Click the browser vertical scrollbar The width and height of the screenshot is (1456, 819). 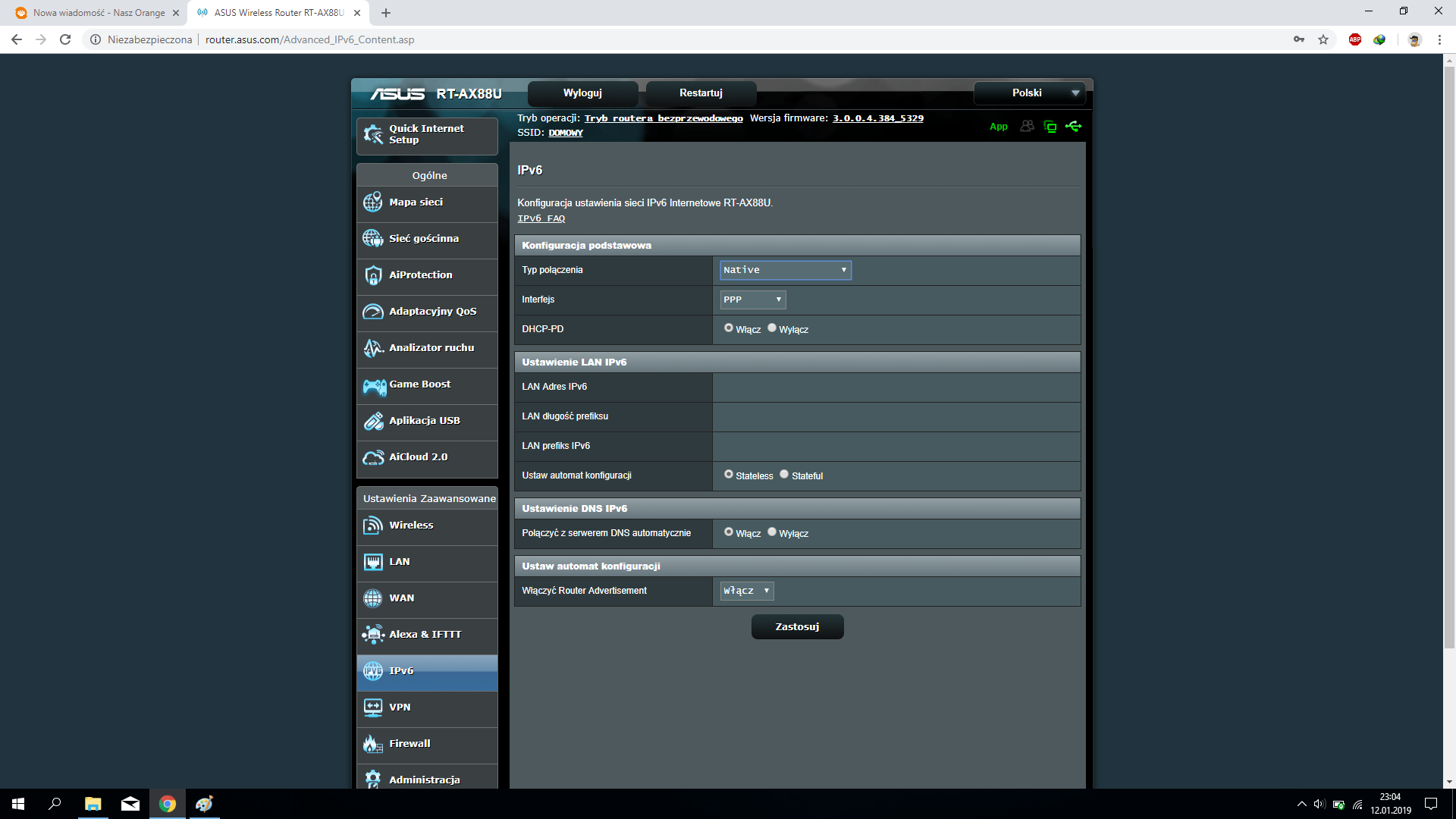1449,356
